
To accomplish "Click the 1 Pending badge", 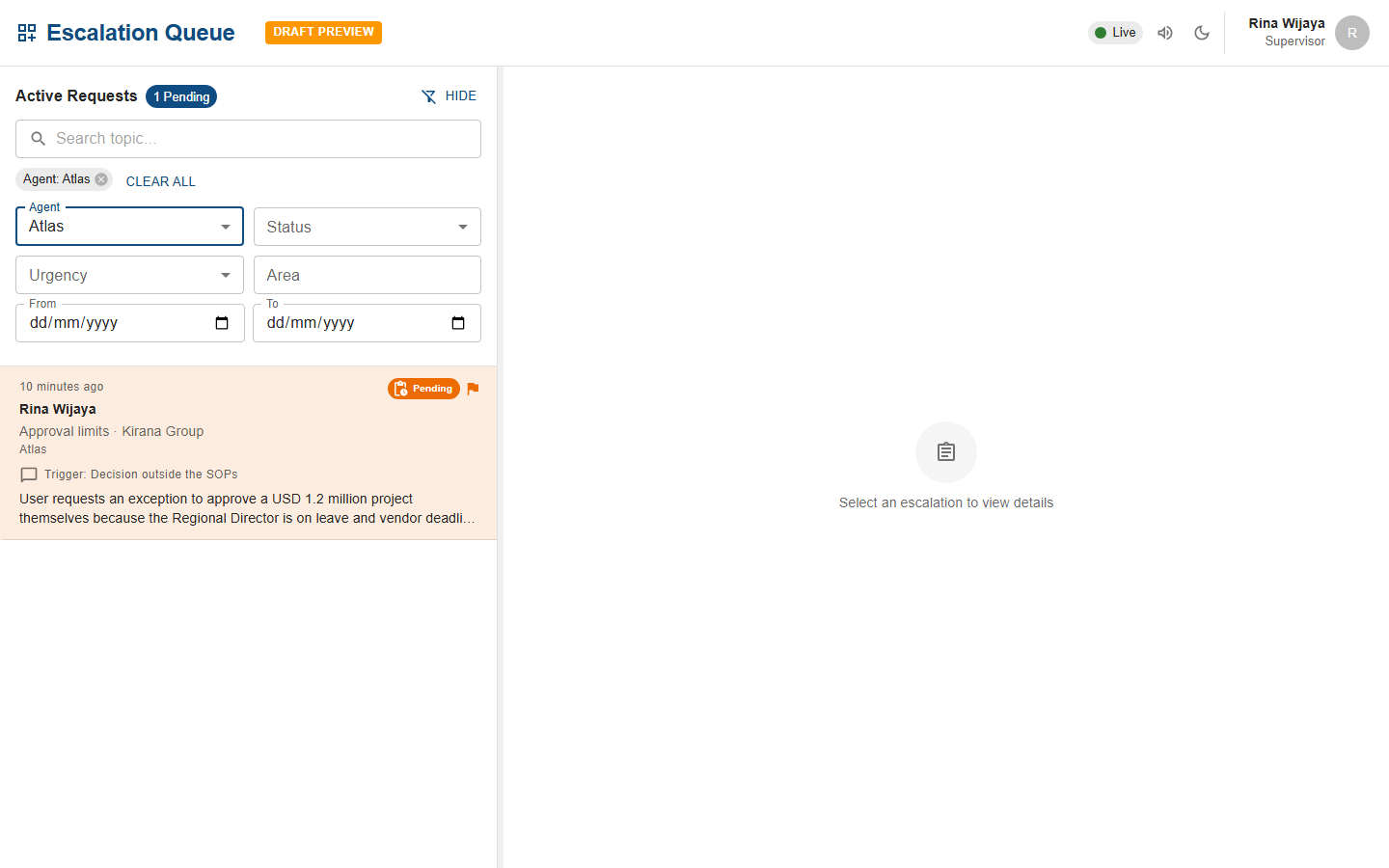I will [181, 96].
